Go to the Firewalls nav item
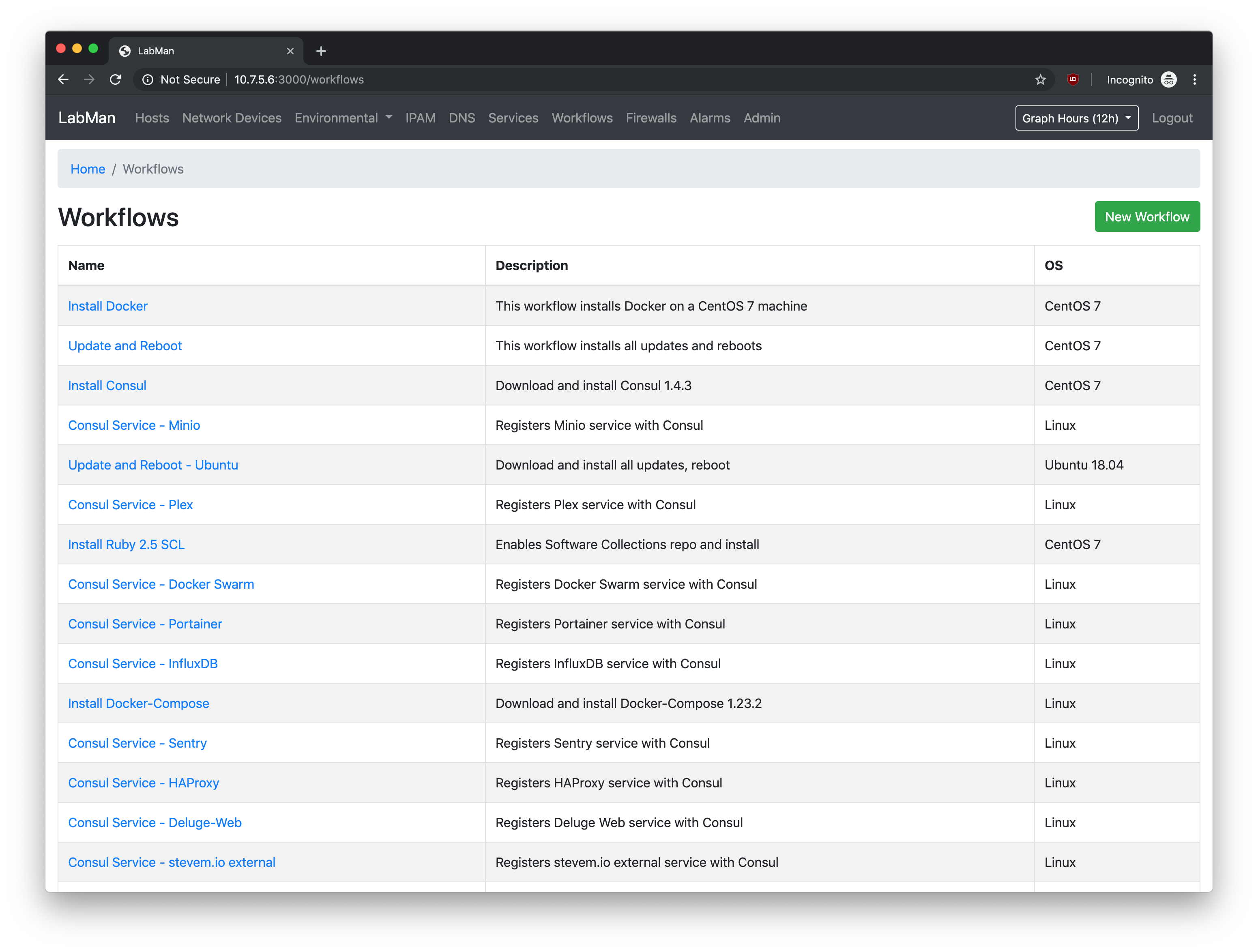Image resolution: width=1258 pixels, height=952 pixels. (x=650, y=118)
